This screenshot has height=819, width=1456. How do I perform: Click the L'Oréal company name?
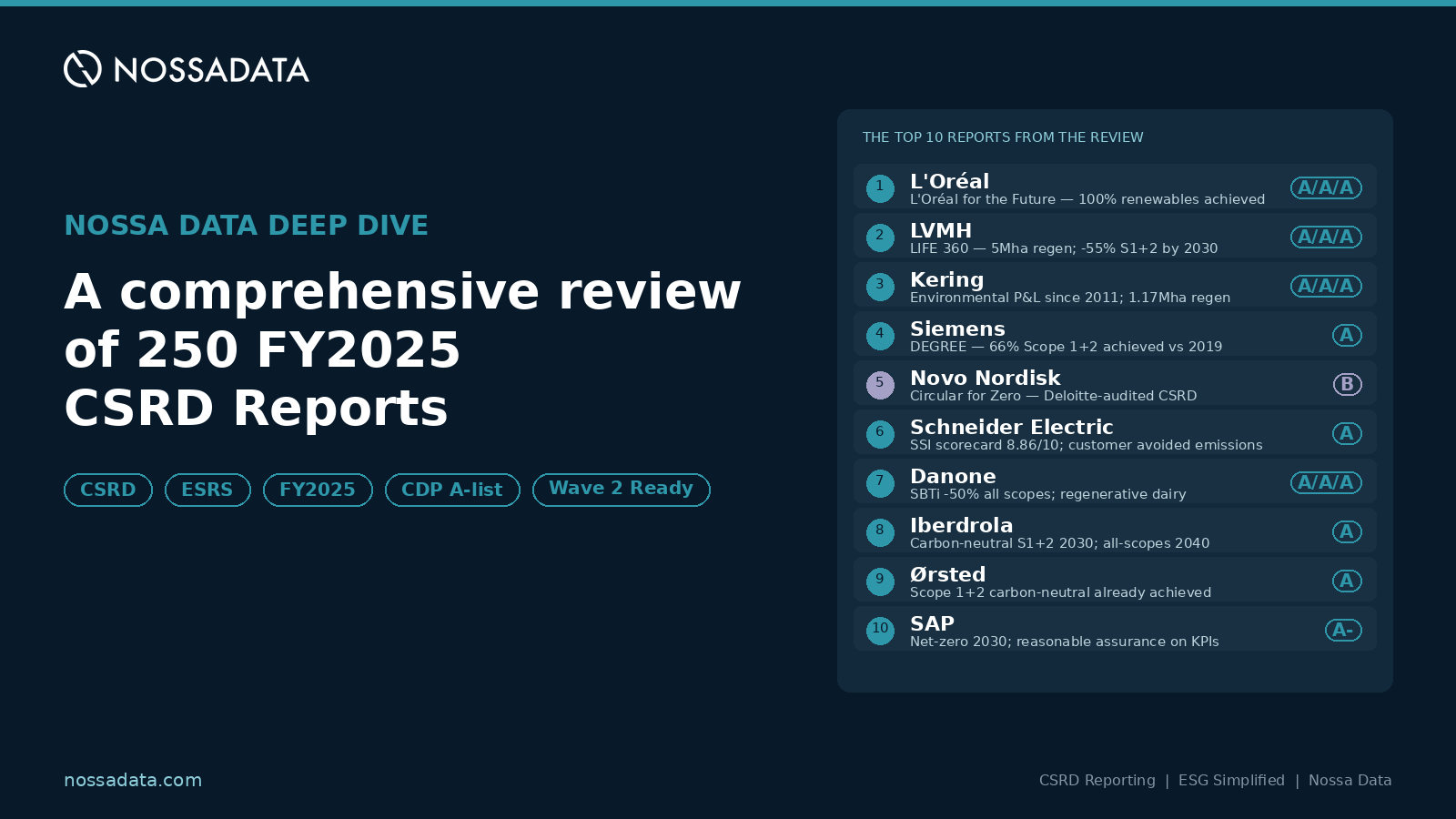949,181
